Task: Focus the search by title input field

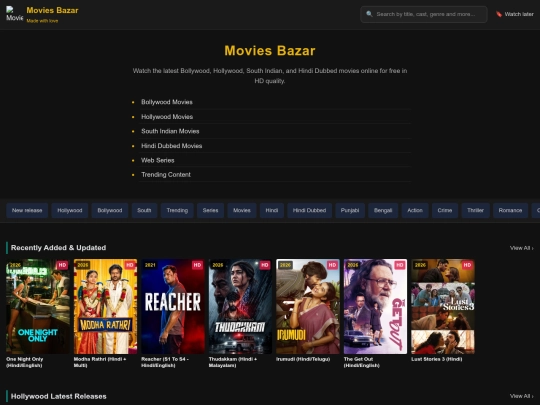Action: 424,14
